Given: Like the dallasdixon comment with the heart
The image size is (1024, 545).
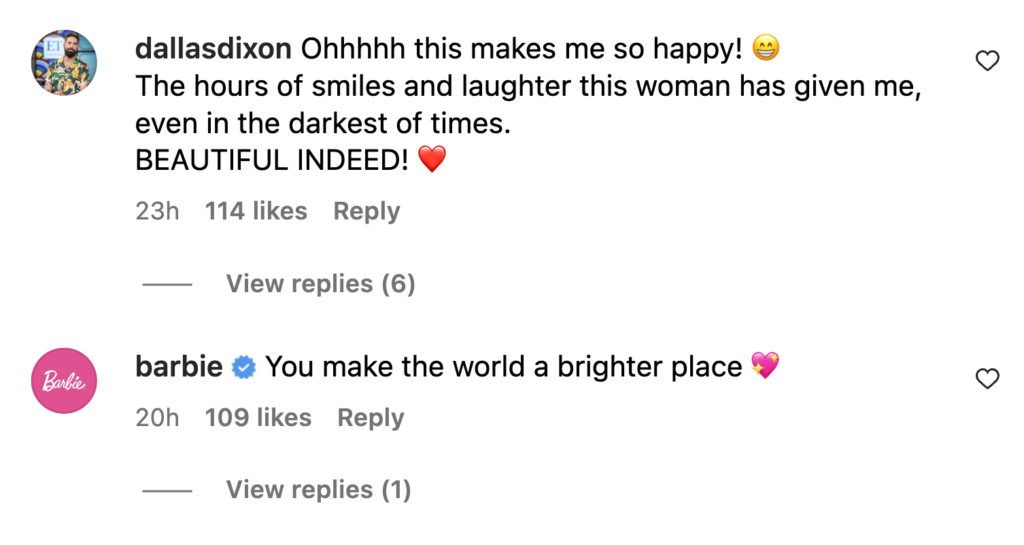Looking at the screenshot, I should [987, 62].
